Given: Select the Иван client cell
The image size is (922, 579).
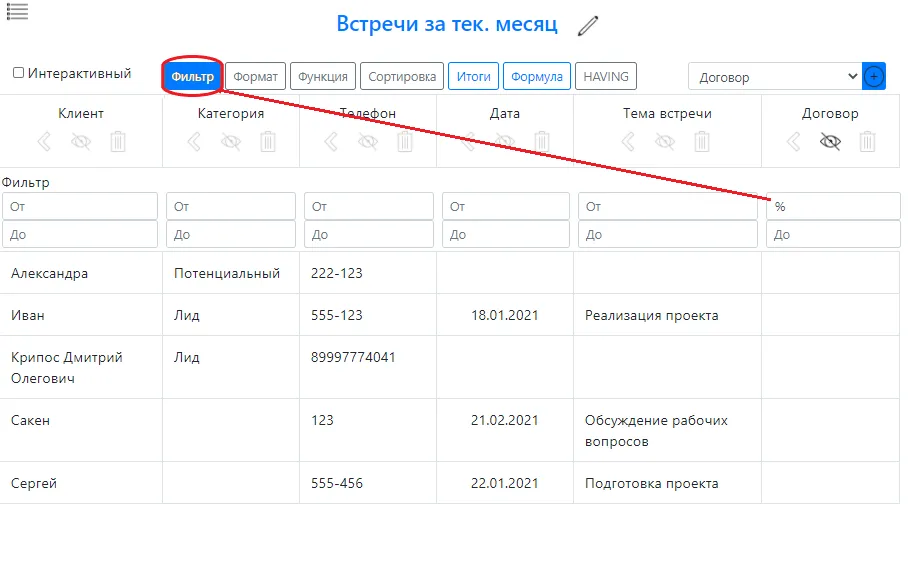Looking at the screenshot, I should click(x=81, y=315).
